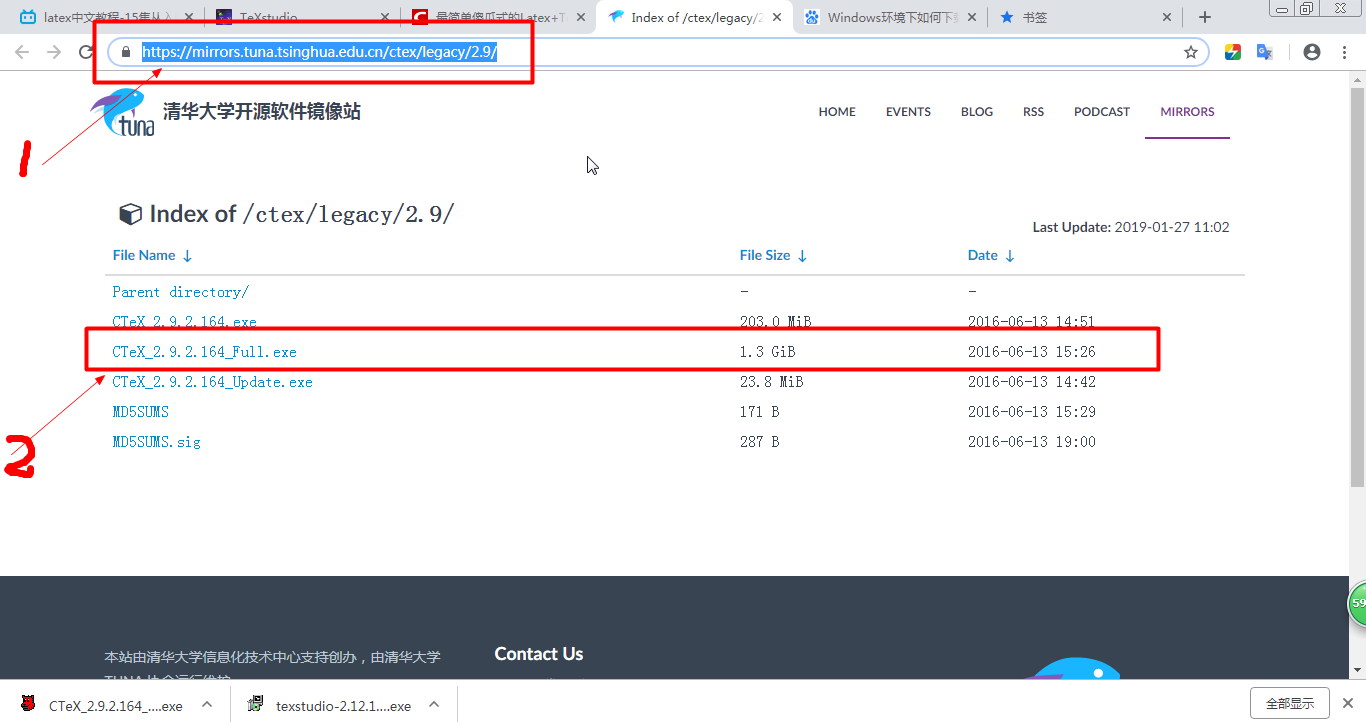Click the texstudio download item icon in the download bar
Image resolution: width=1366 pixels, height=724 pixels.
(x=256, y=704)
